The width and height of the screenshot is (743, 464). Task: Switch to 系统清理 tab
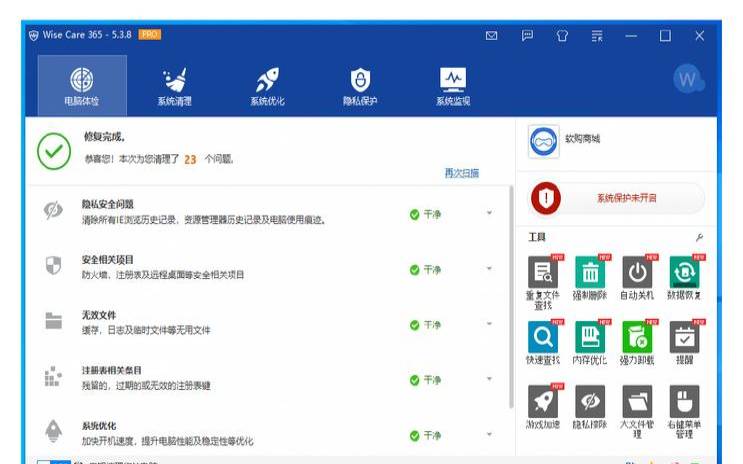(x=175, y=85)
